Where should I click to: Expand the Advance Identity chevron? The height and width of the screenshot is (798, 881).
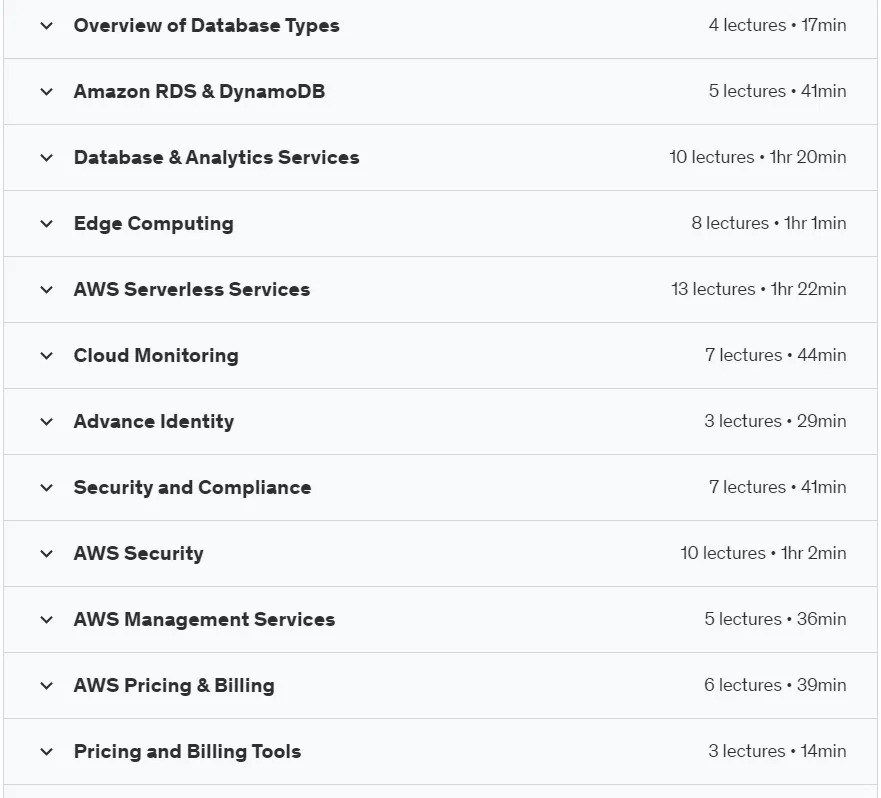(47, 422)
